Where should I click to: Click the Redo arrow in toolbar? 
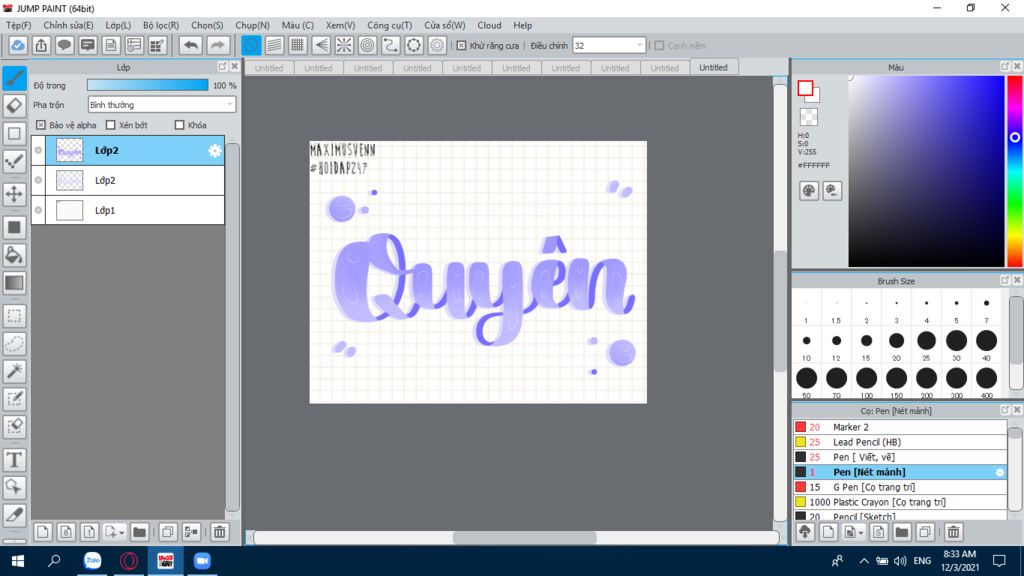[217, 45]
